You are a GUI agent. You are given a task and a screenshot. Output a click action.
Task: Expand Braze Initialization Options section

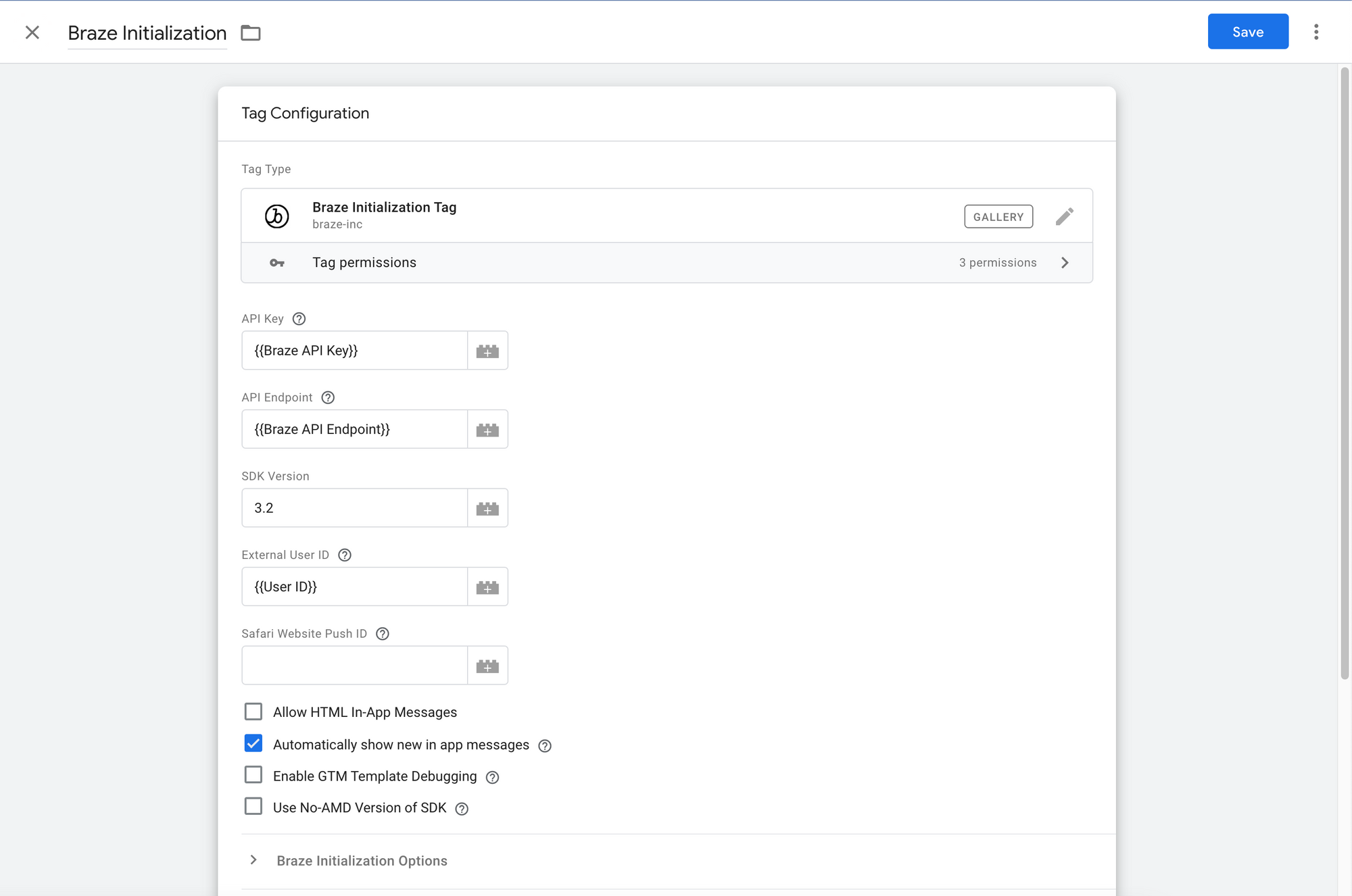(x=254, y=860)
